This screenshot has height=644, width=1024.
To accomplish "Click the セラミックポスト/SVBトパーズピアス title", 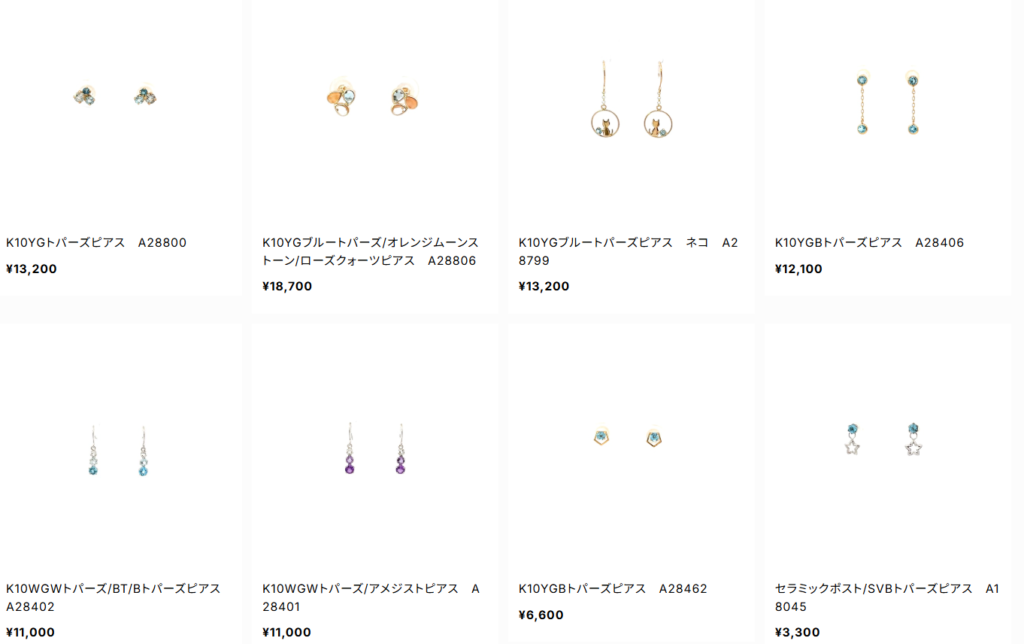I will 887,597.
